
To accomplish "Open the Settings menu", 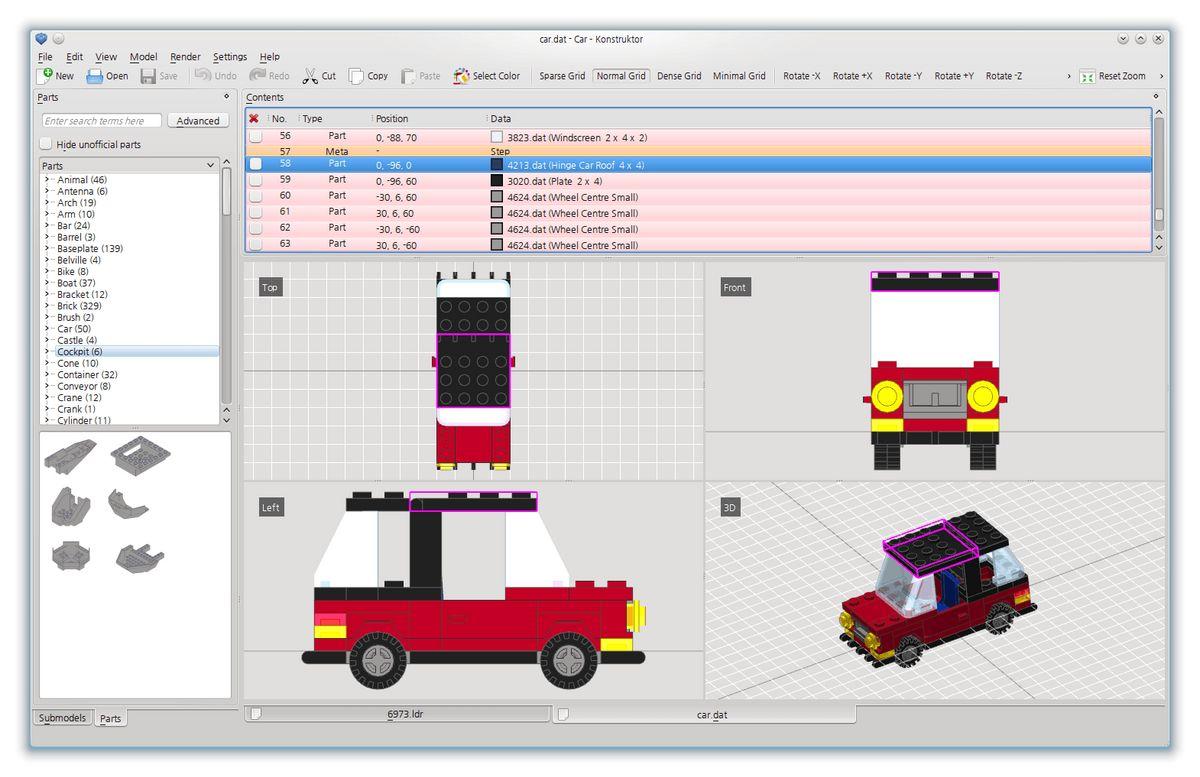I will pos(229,57).
